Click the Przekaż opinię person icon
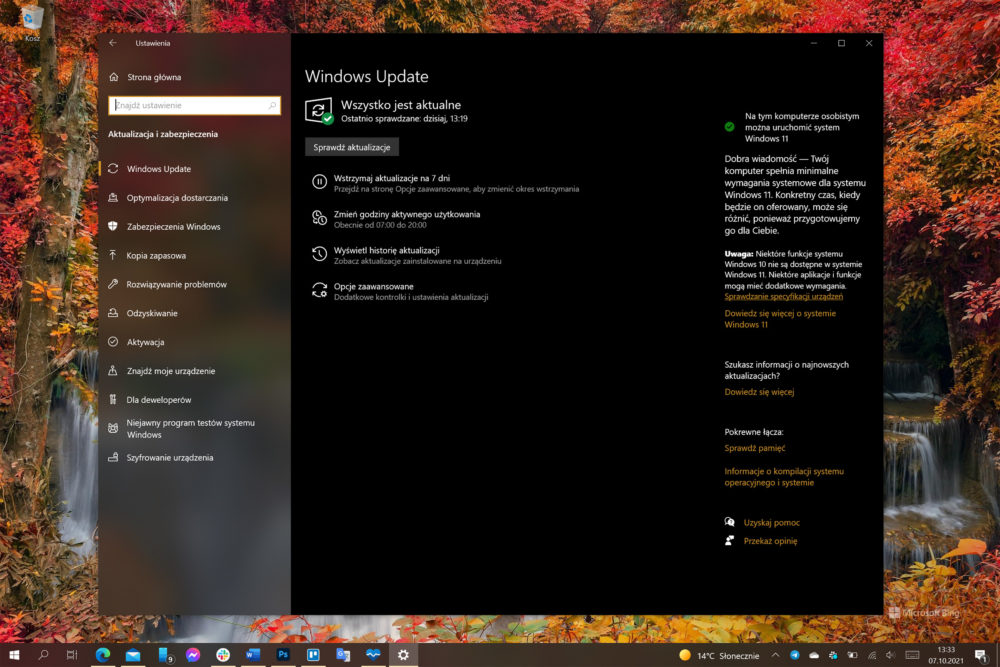1000x667 pixels. [x=730, y=541]
